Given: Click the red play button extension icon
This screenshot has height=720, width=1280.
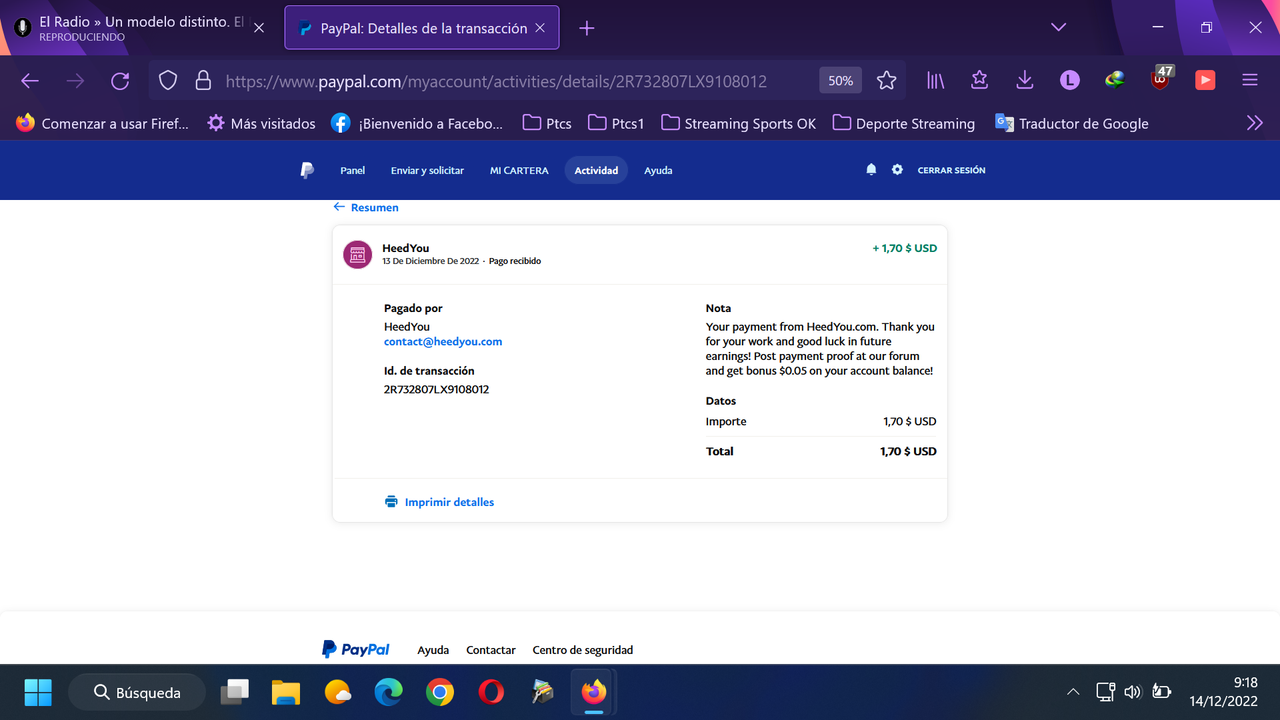Looking at the screenshot, I should pyautogui.click(x=1205, y=81).
